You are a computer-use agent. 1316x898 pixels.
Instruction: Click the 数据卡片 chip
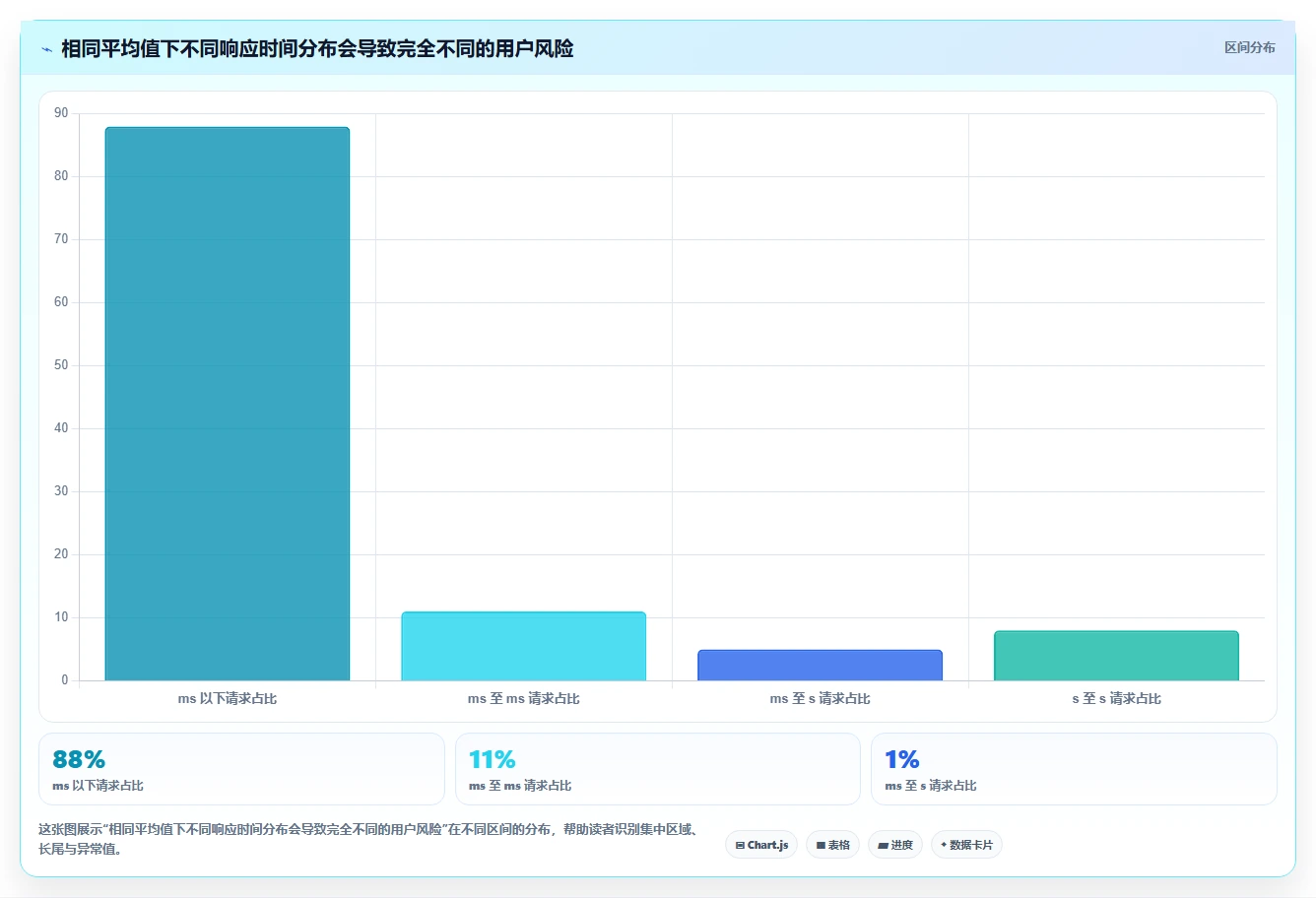966,845
